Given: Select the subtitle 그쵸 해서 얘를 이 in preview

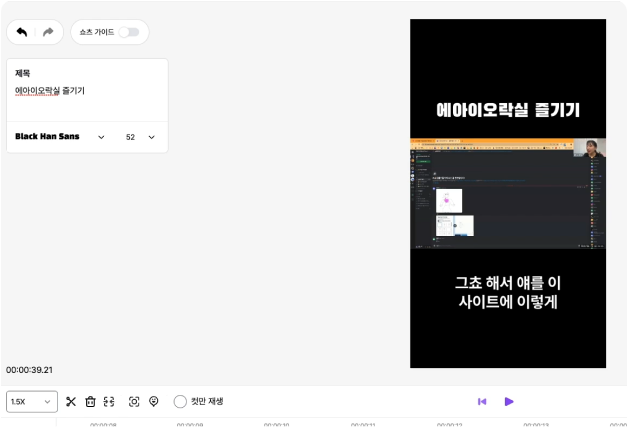Looking at the screenshot, I should pyautogui.click(x=508, y=283).
